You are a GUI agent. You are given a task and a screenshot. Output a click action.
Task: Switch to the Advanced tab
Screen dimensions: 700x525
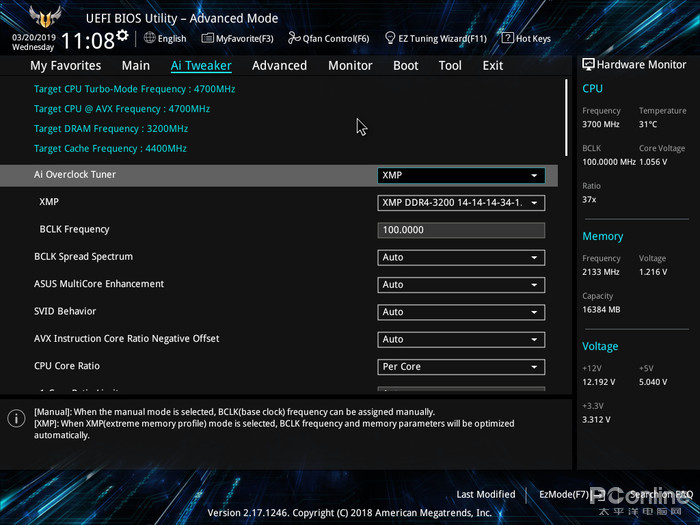279,65
